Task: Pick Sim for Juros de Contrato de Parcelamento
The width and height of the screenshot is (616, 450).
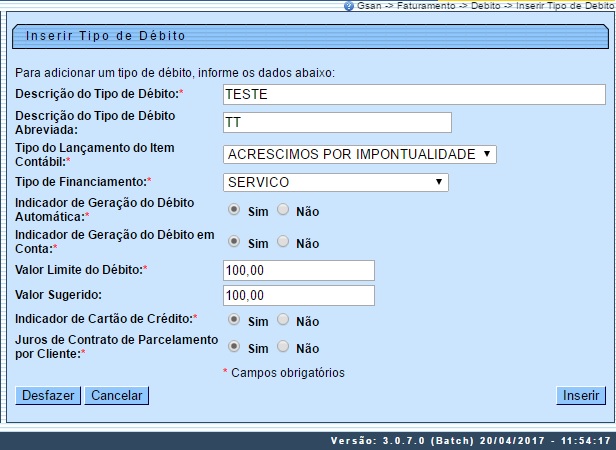Action: [x=234, y=347]
